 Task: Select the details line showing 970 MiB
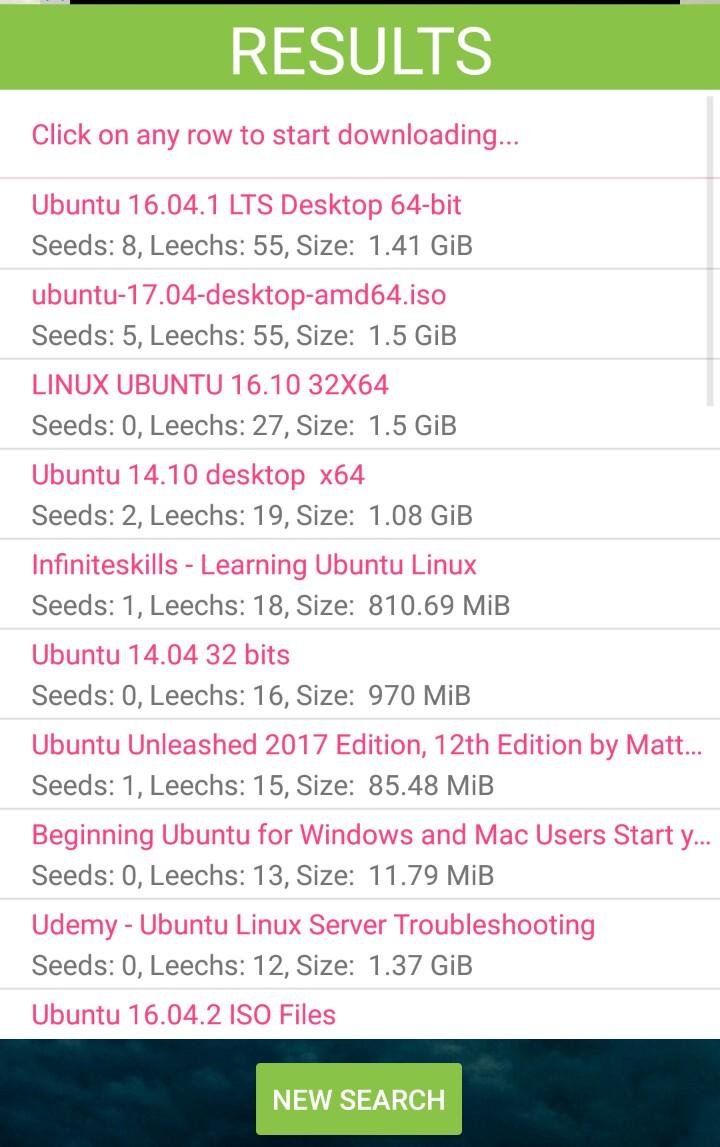point(251,696)
